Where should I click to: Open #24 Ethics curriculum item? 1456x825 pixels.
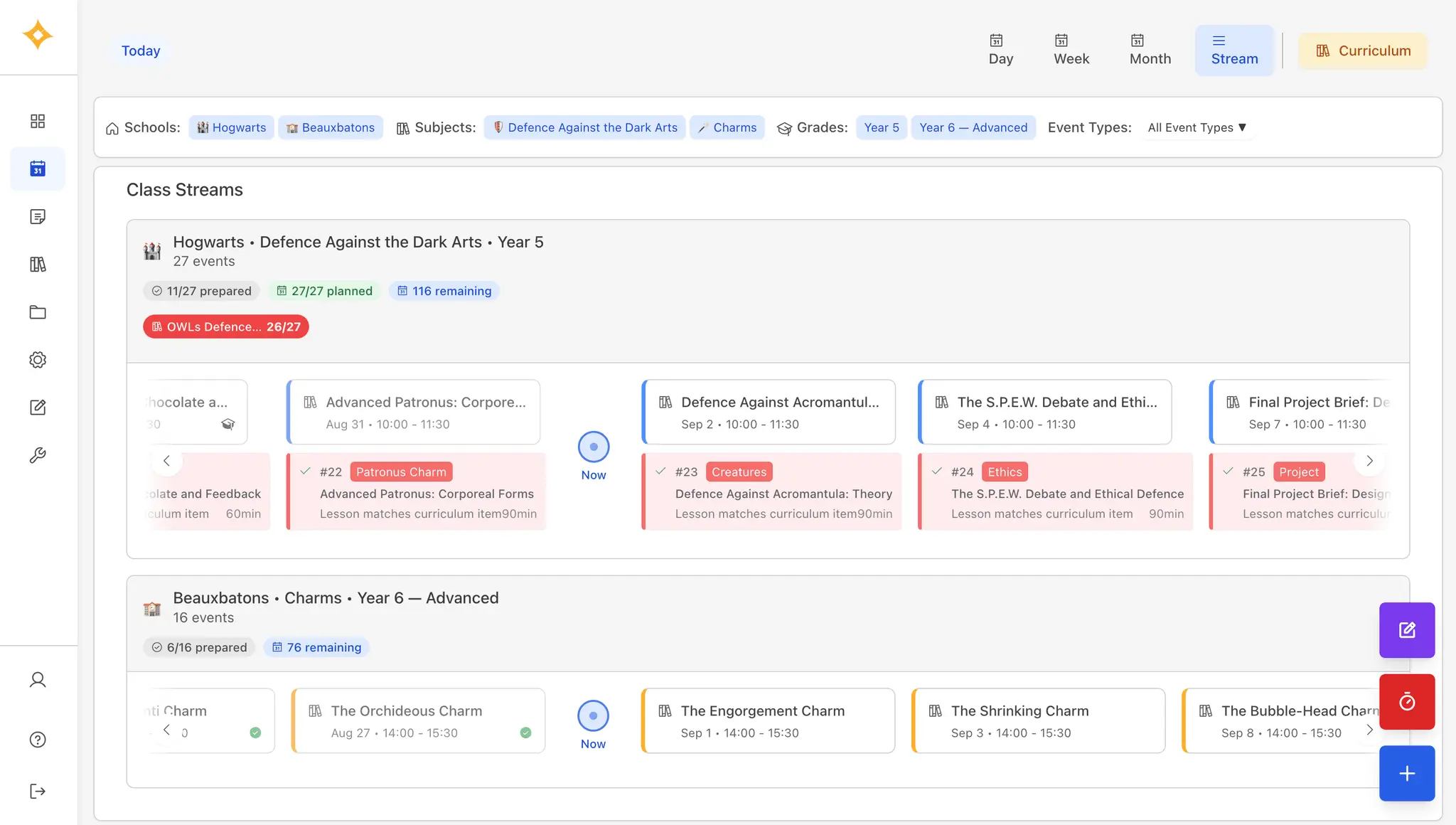click(x=1056, y=491)
